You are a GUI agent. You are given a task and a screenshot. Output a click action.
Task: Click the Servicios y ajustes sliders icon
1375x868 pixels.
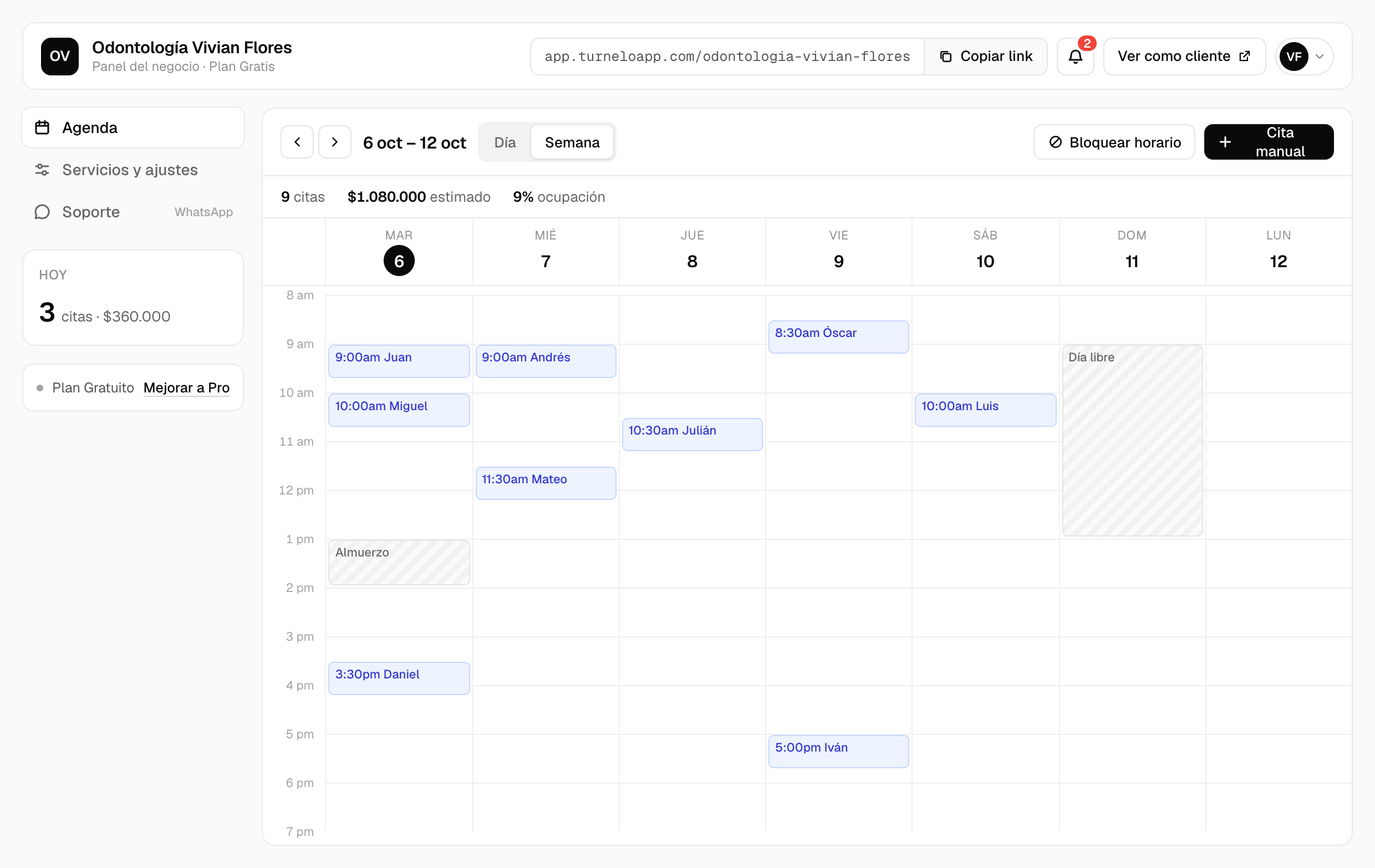(42, 170)
